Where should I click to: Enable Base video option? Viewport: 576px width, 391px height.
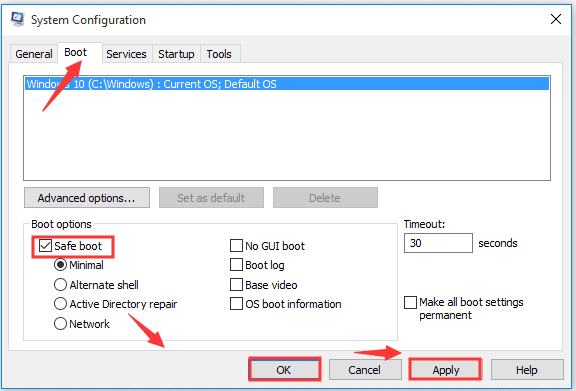[x=236, y=285]
